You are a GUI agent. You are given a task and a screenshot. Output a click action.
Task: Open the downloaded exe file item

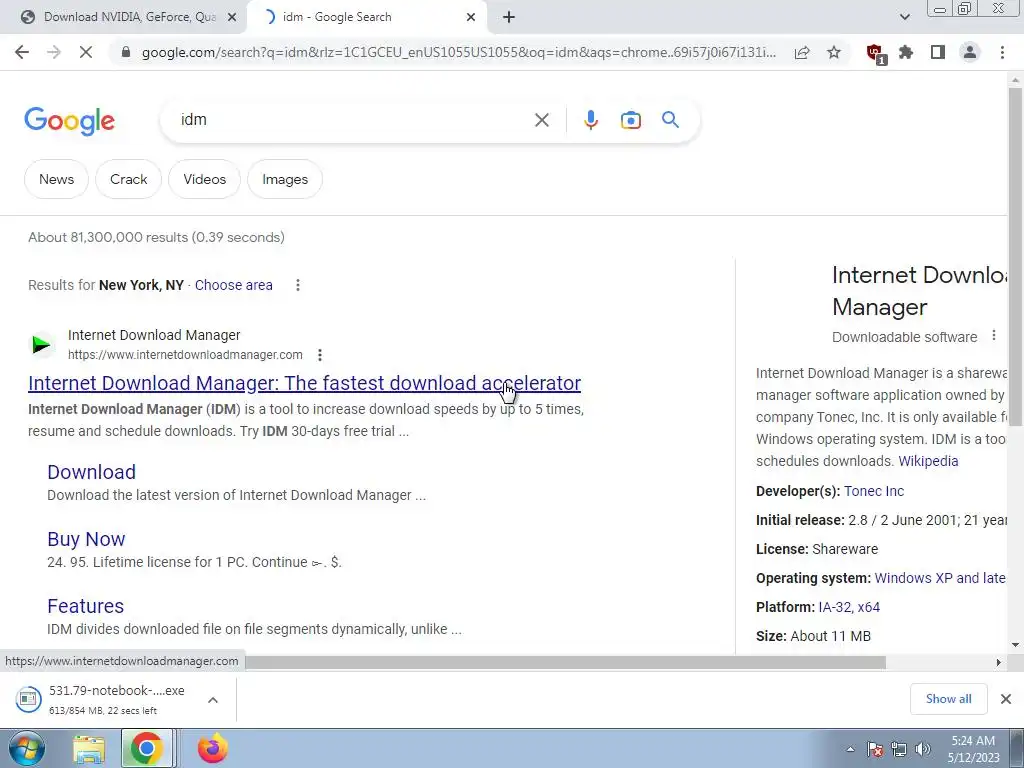click(104, 699)
